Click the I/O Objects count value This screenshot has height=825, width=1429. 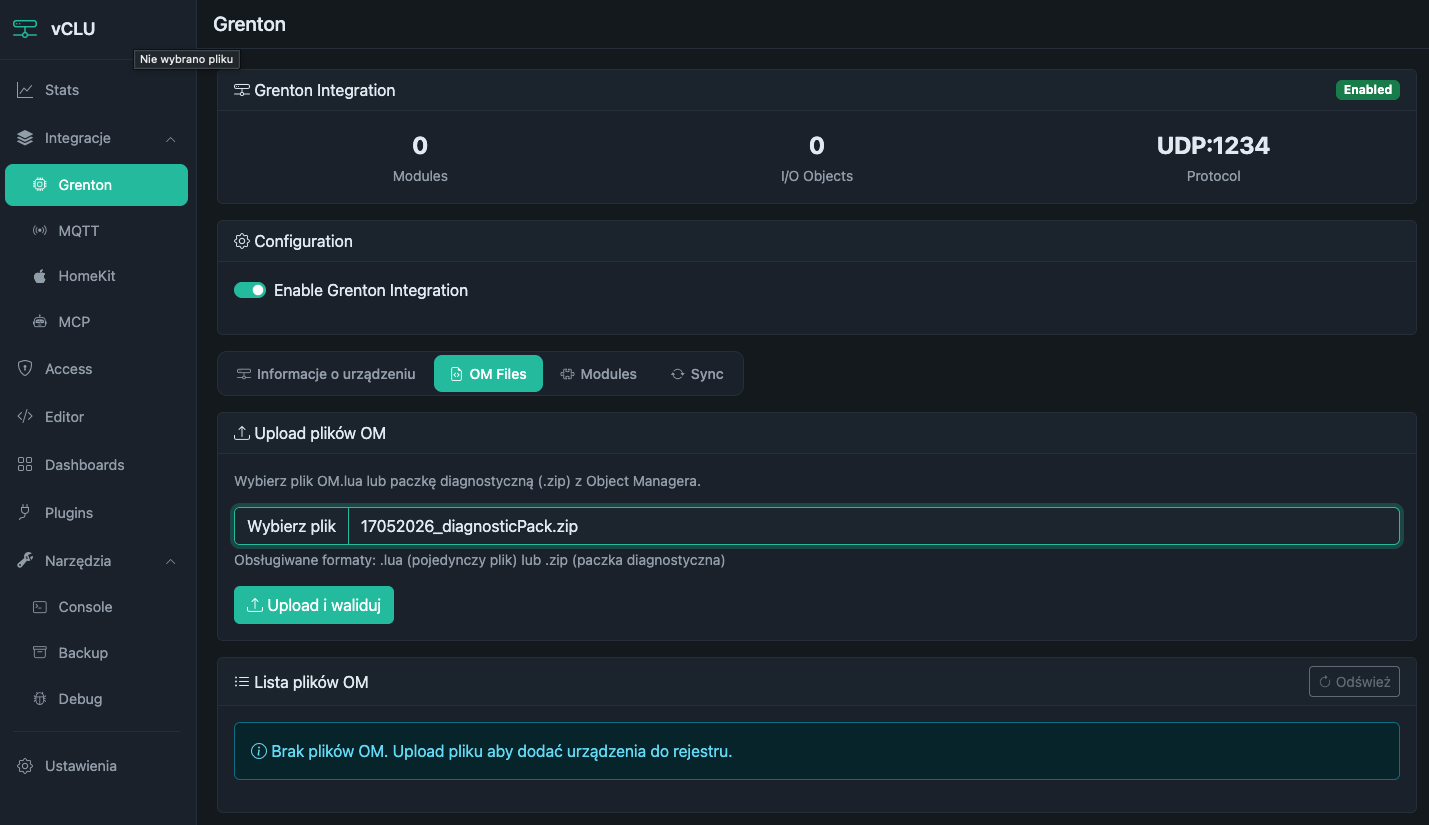coord(817,146)
